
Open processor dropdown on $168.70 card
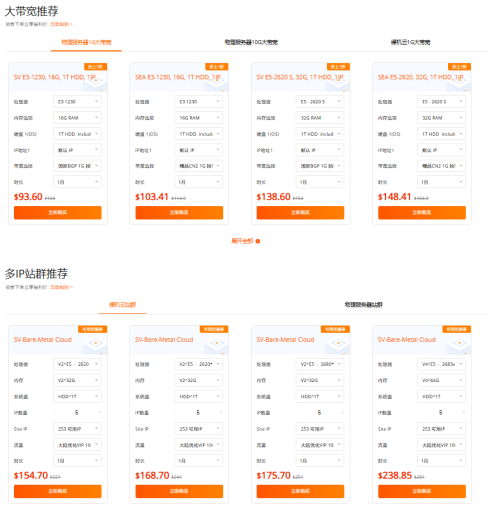click(199, 364)
